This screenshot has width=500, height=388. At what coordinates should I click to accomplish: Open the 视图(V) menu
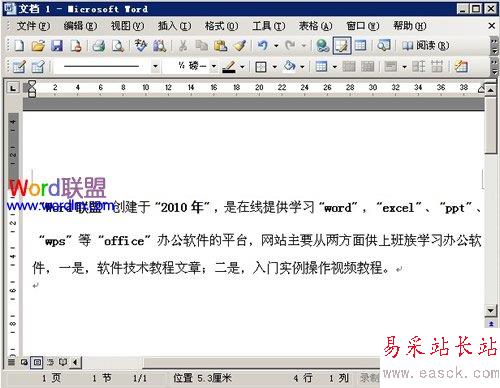pos(127,26)
